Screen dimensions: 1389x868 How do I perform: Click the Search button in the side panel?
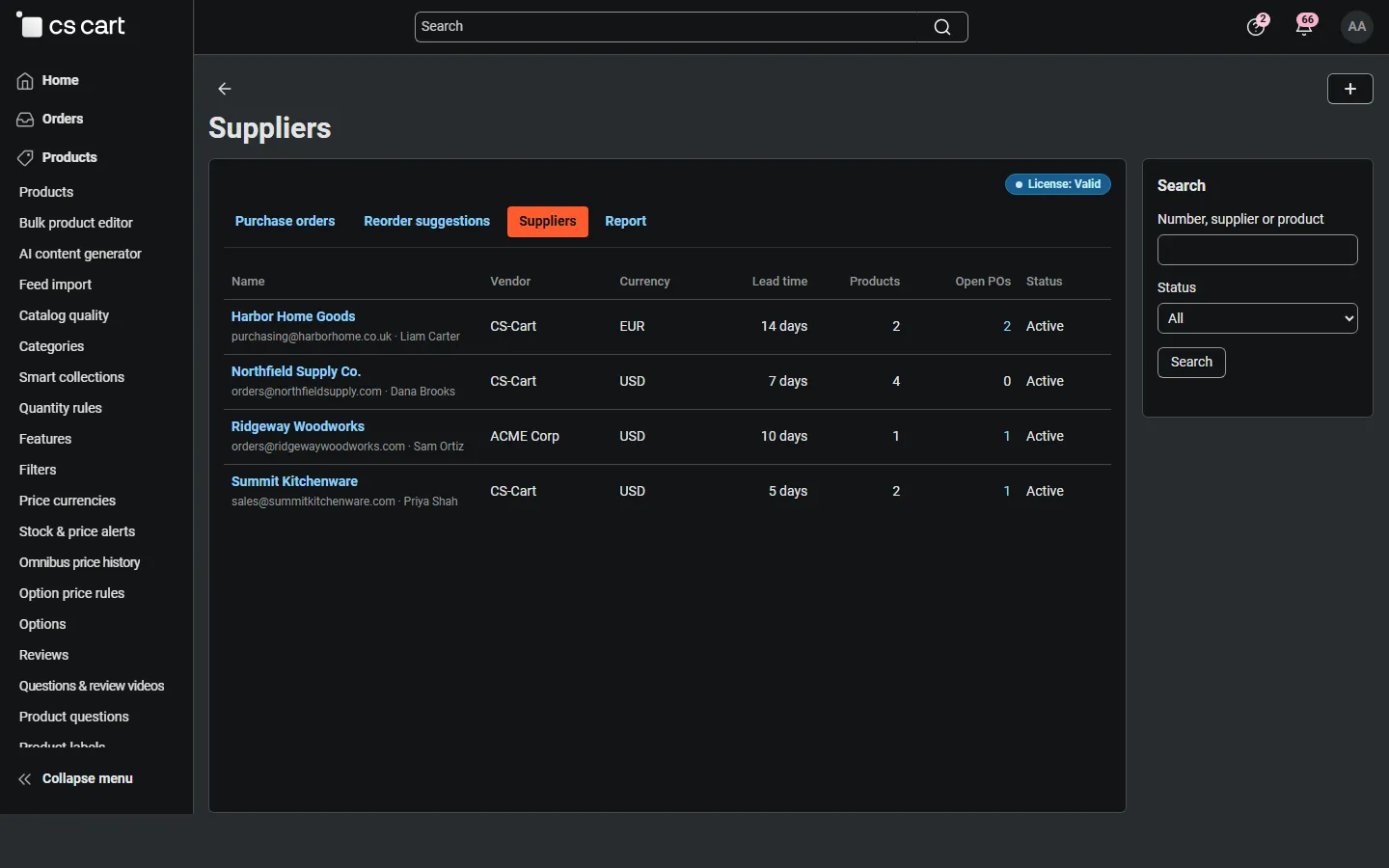[x=1191, y=363]
